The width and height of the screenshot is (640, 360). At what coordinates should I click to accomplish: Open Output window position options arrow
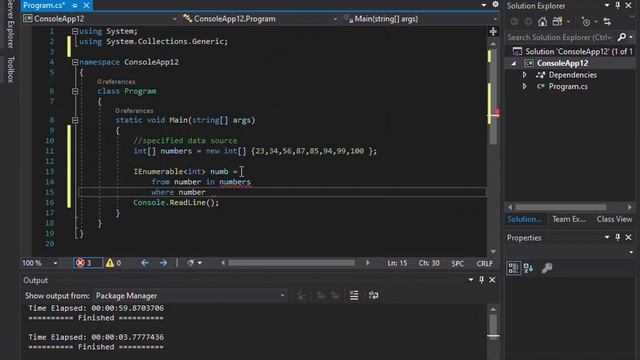[471, 280]
